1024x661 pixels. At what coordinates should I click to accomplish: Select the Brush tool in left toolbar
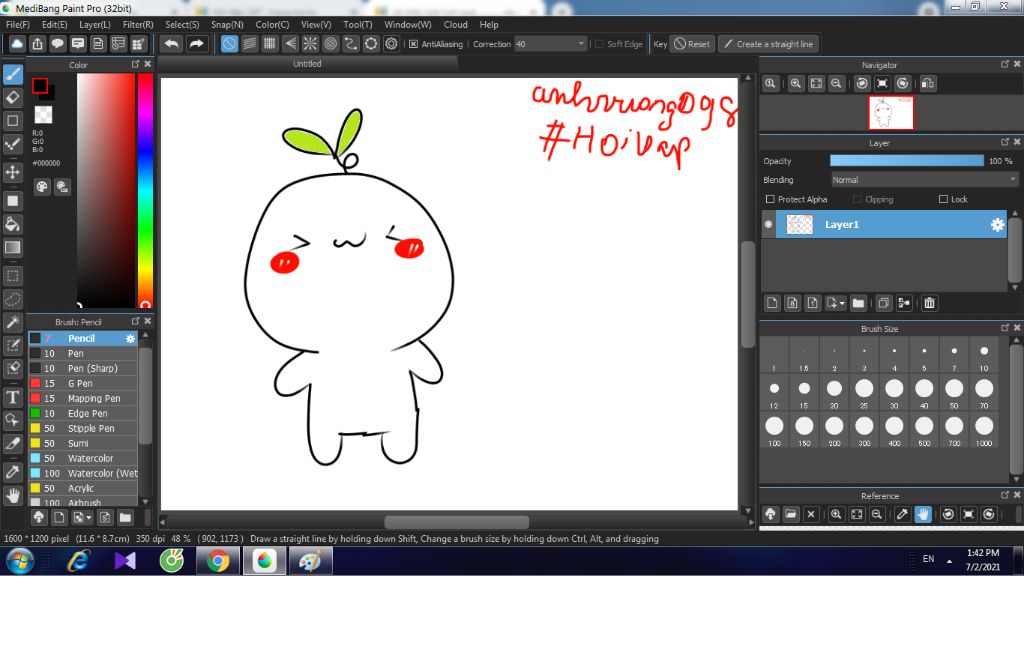click(12, 74)
